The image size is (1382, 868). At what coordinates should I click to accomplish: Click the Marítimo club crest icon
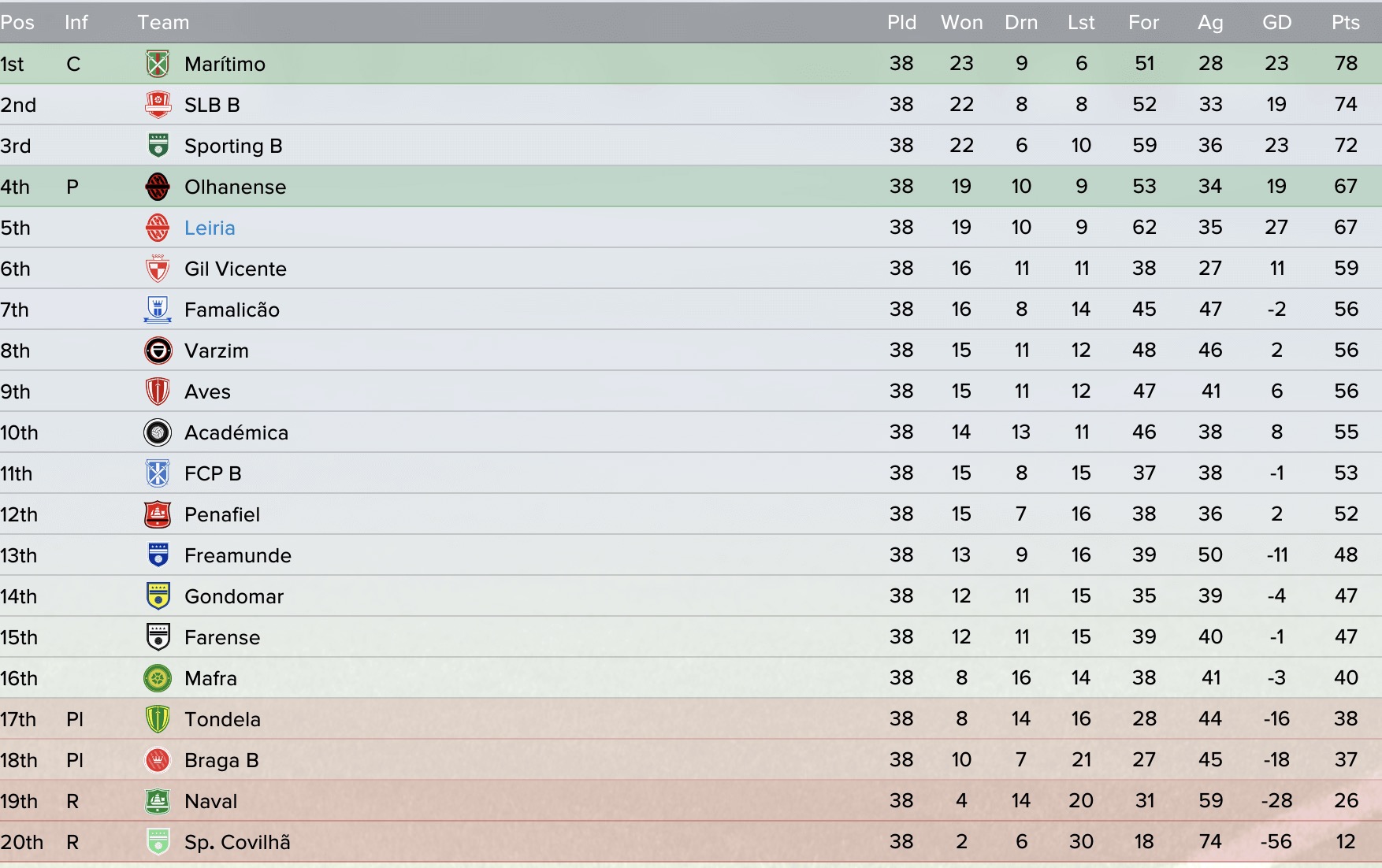[158, 64]
